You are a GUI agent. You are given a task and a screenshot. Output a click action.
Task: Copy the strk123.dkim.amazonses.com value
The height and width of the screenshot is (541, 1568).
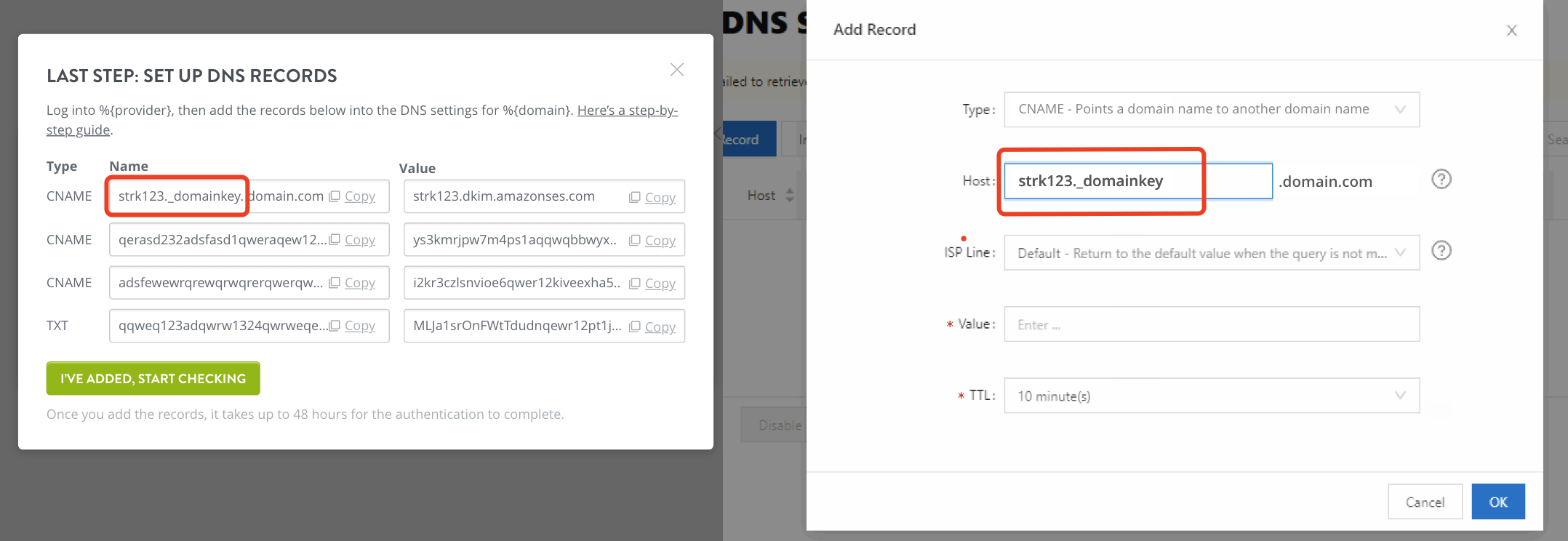(x=652, y=198)
